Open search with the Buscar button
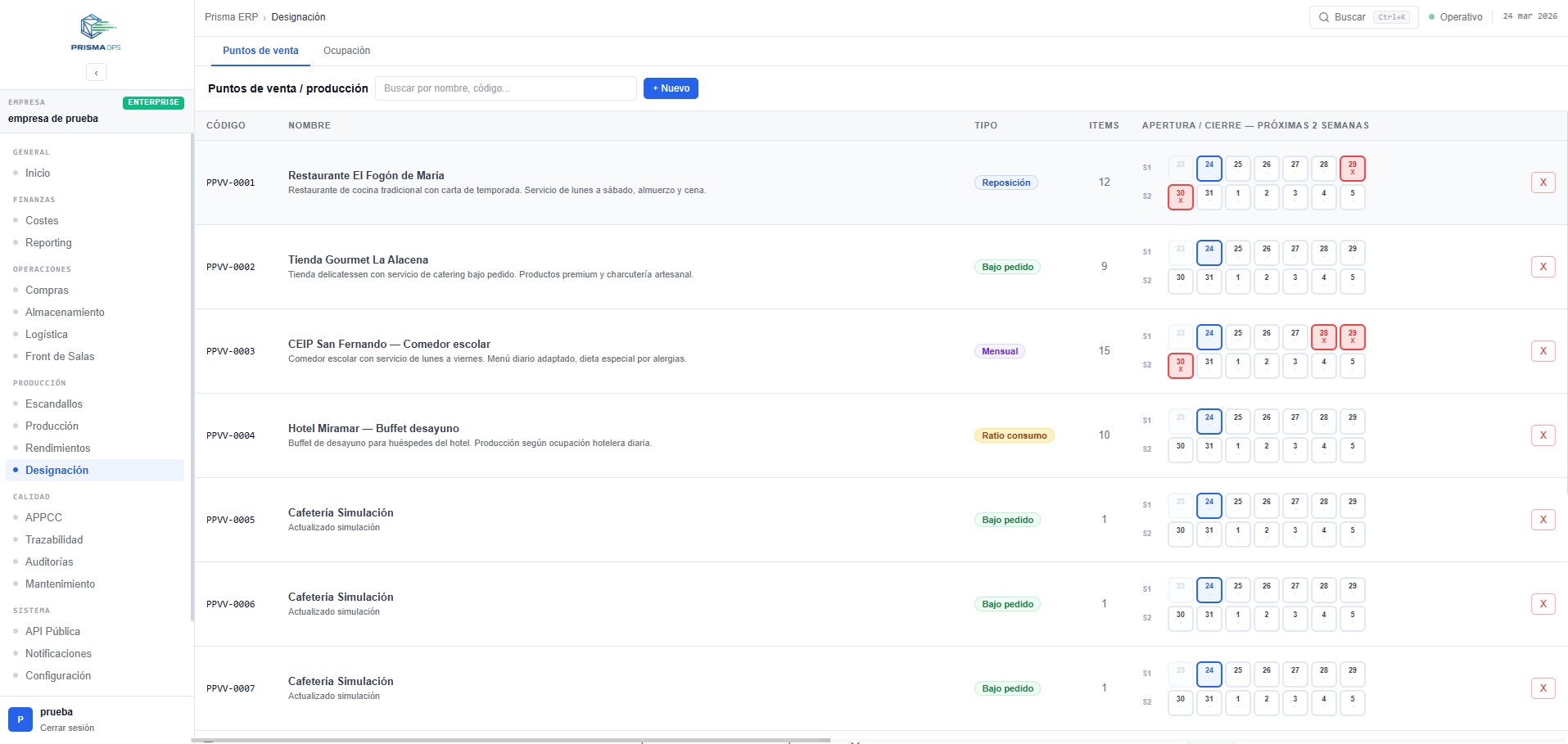Viewport: 1568px width, 744px height. click(1363, 17)
